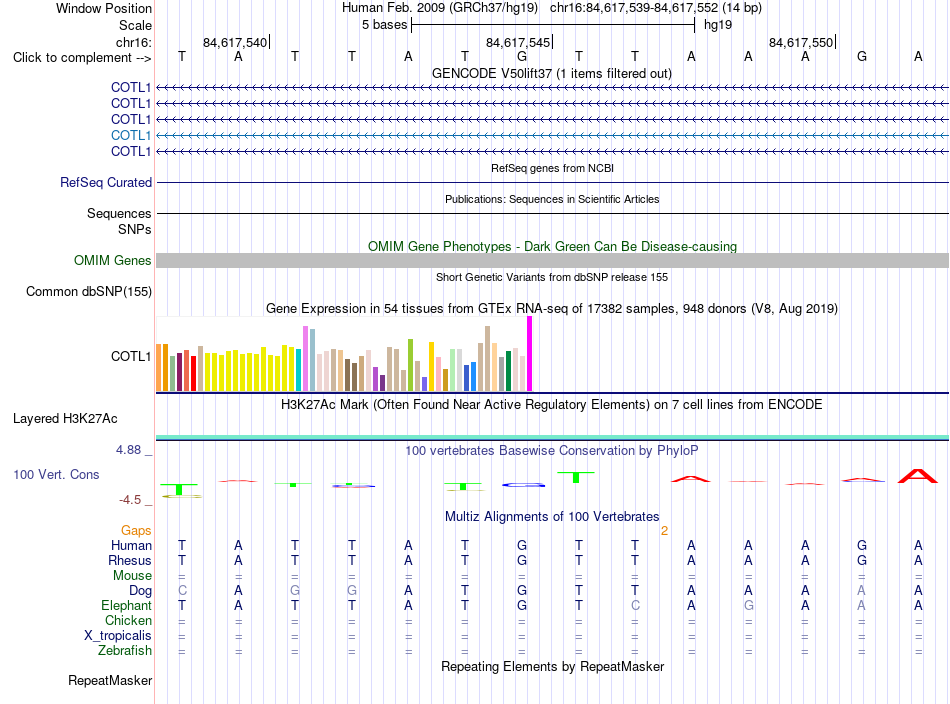Image resolution: width=950 pixels, height=704 pixels.
Task: Click the 'RefSeq genes from NCBI' title
Action: pos(552,168)
